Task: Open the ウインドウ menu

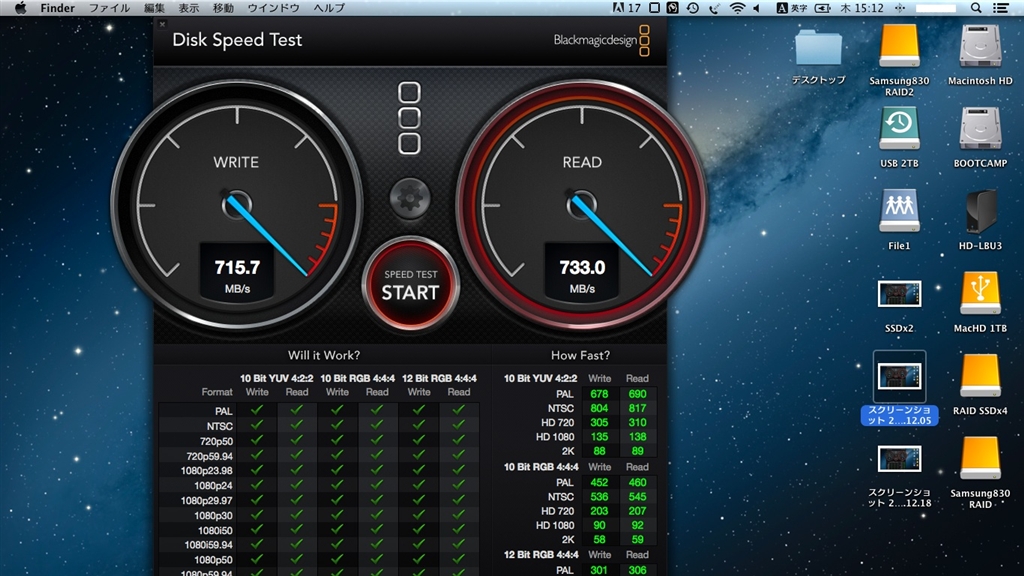Action: click(273, 8)
